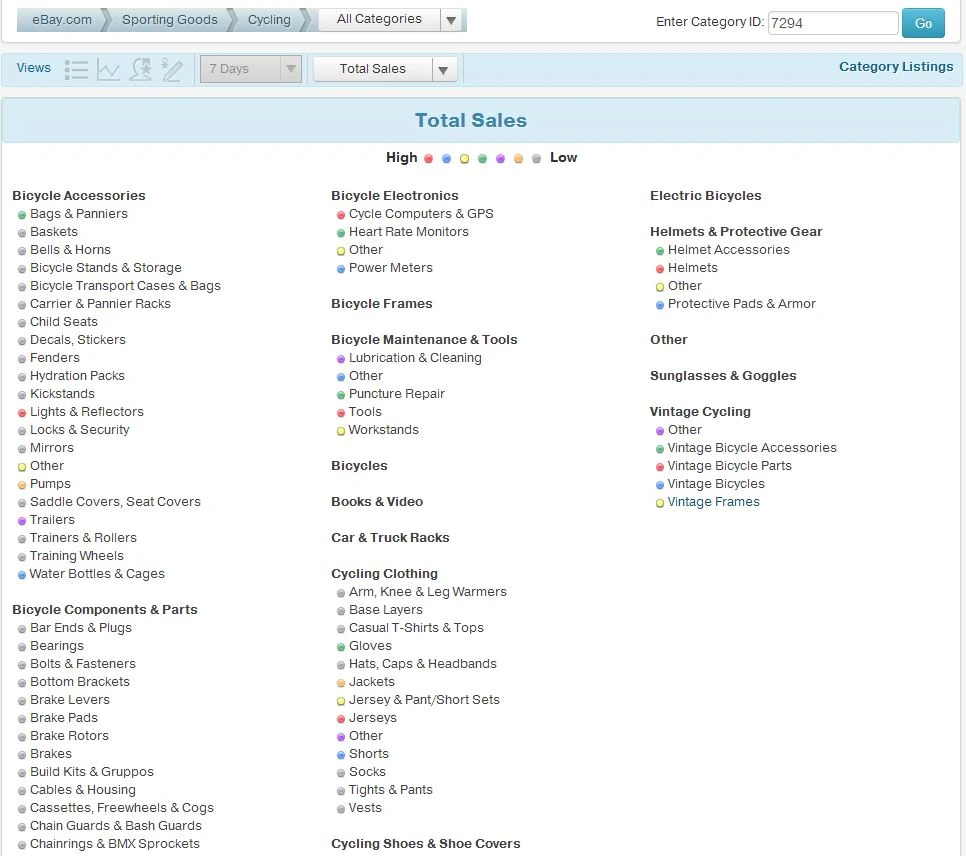
Task: Click the gray Low legend dot
Action: pos(537,159)
